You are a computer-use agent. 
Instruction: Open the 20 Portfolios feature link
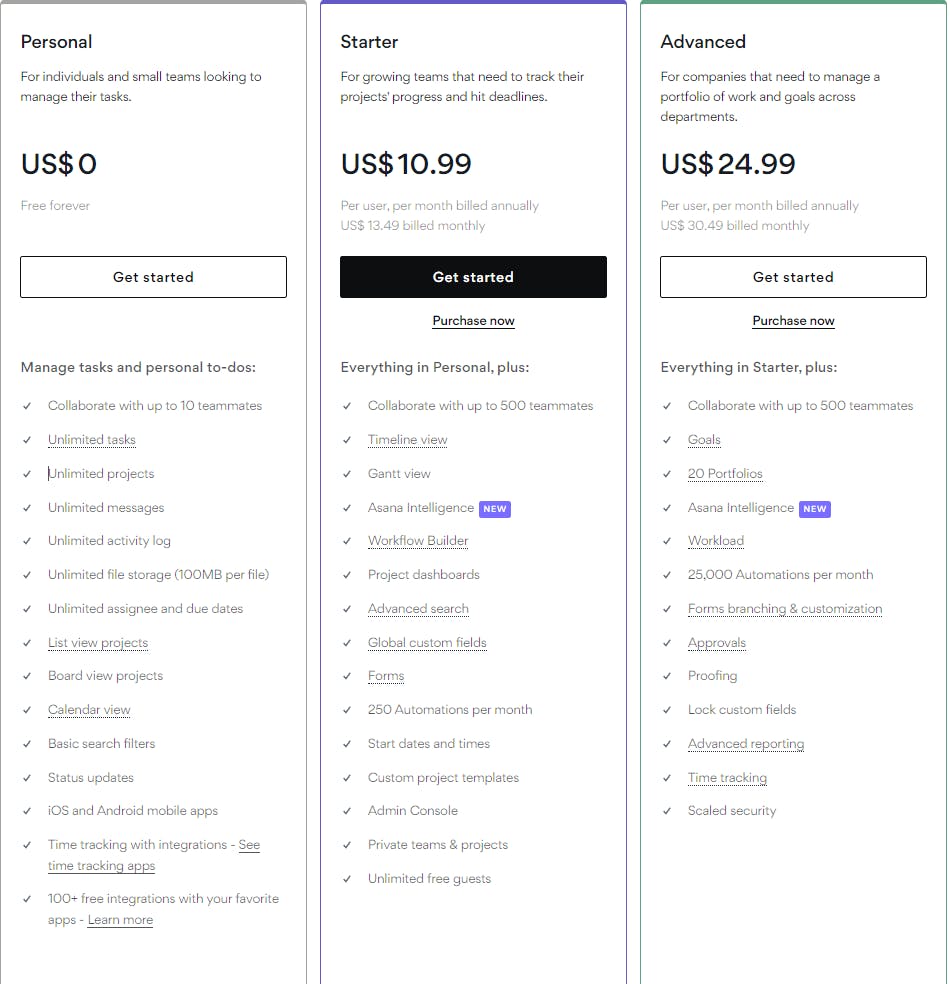(725, 474)
